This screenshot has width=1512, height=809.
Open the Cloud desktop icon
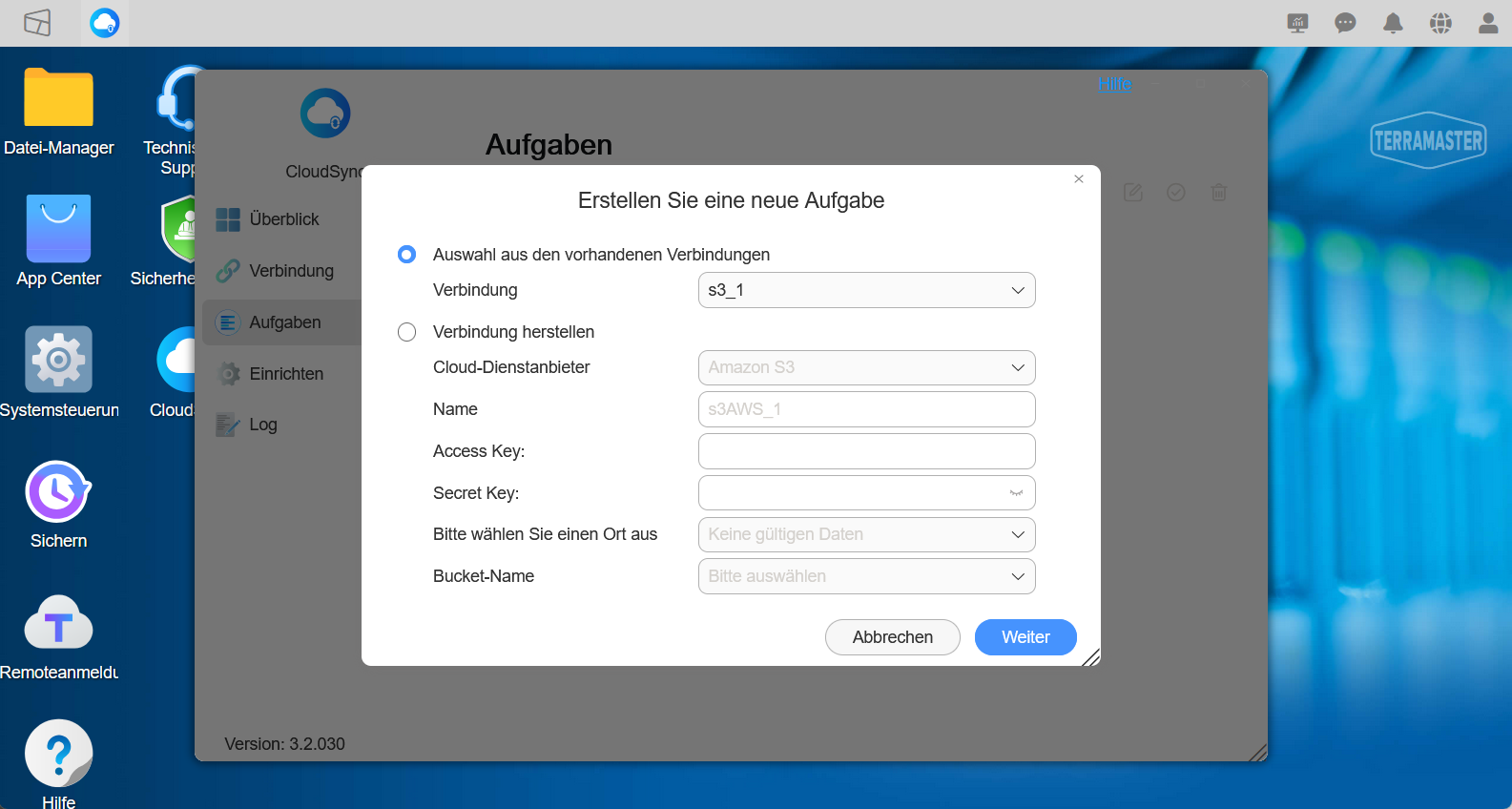[176, 360]
